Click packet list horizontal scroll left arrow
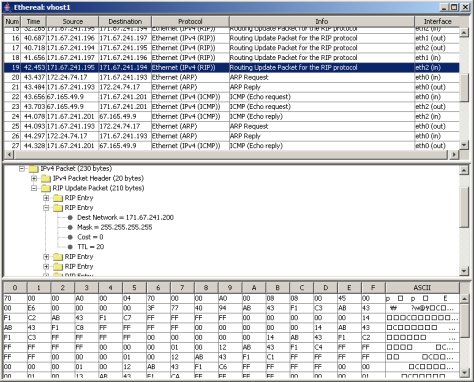The width and height of the screenshot is (474, 382). (9, 155)
